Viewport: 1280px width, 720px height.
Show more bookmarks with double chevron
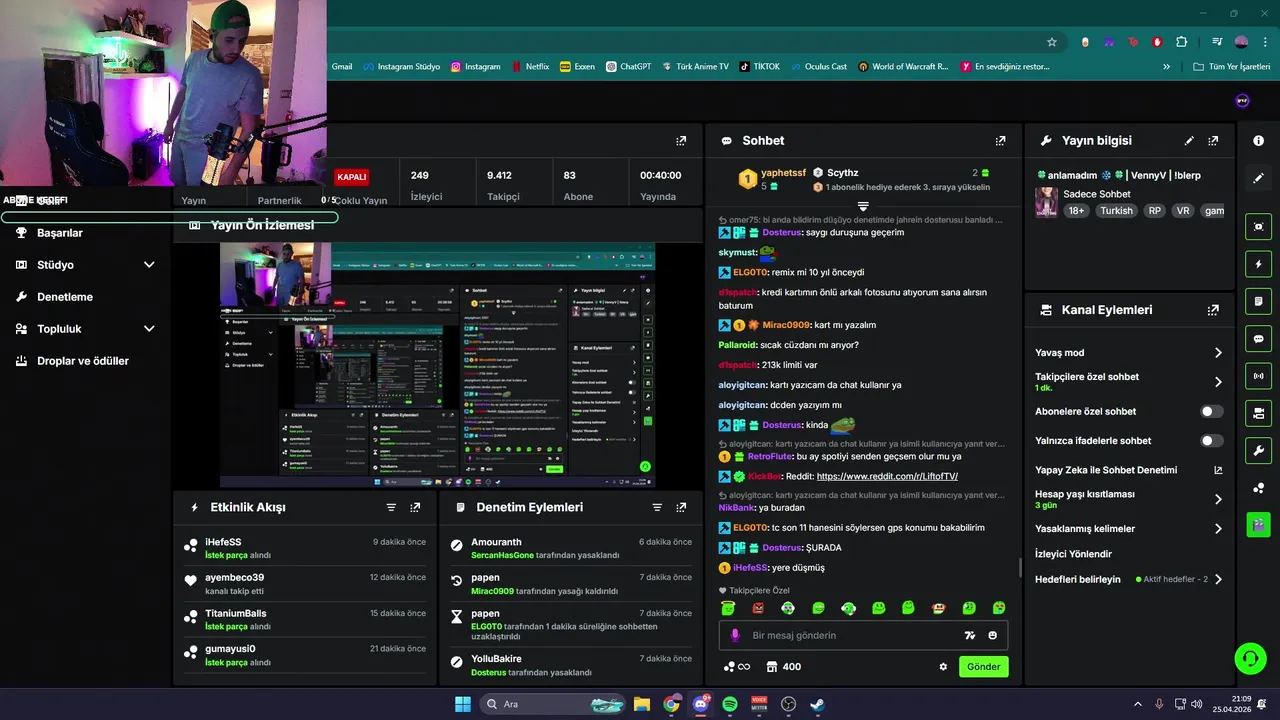[x=1166, y=67]
